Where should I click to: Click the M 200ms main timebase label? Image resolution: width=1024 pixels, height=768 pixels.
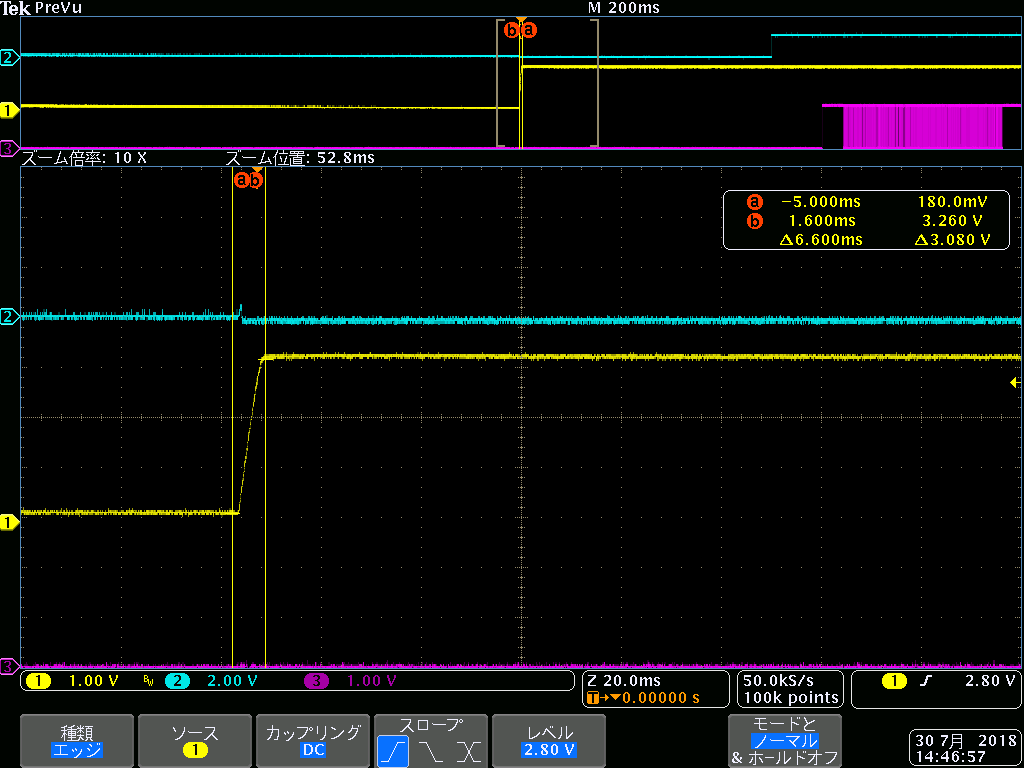click(x=624, y=8)
